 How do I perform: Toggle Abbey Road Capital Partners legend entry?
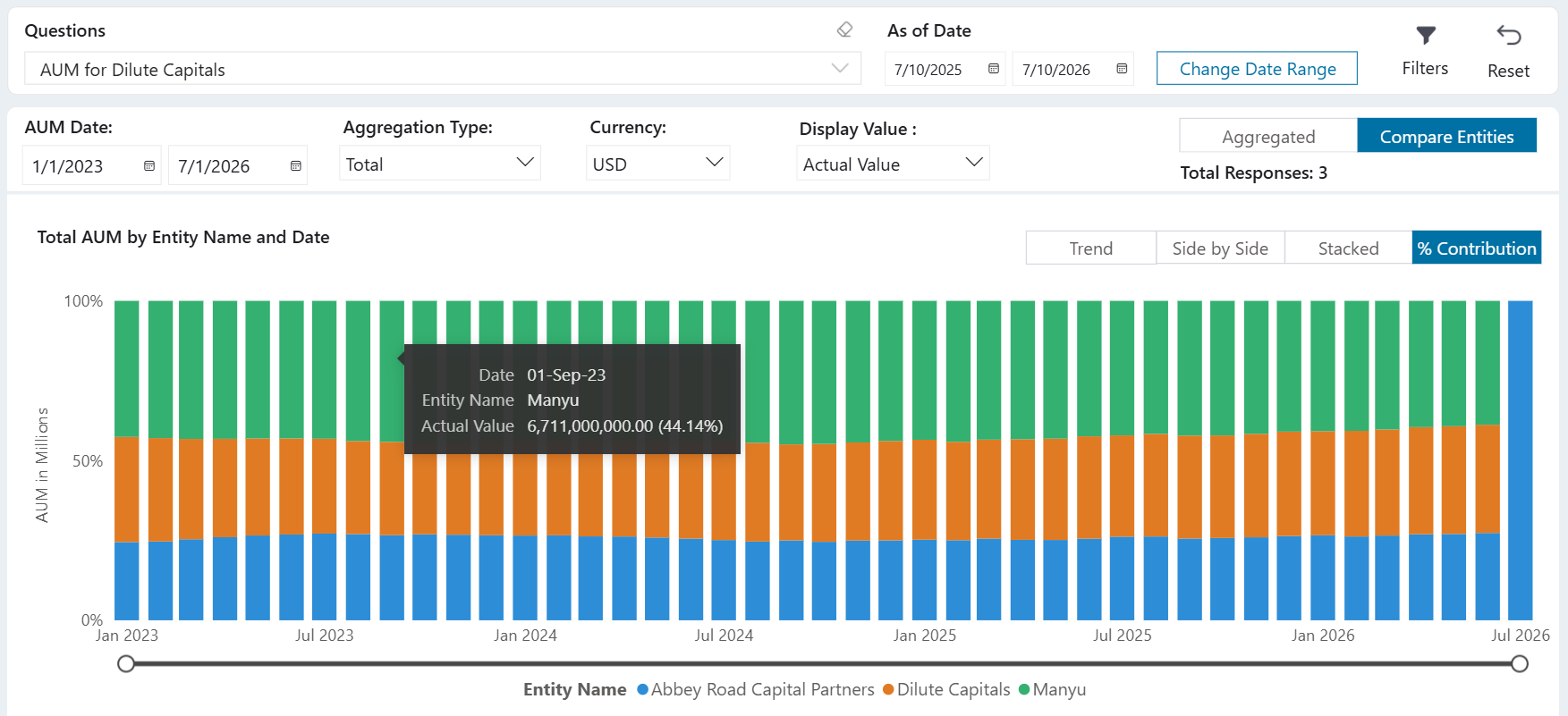756,689
